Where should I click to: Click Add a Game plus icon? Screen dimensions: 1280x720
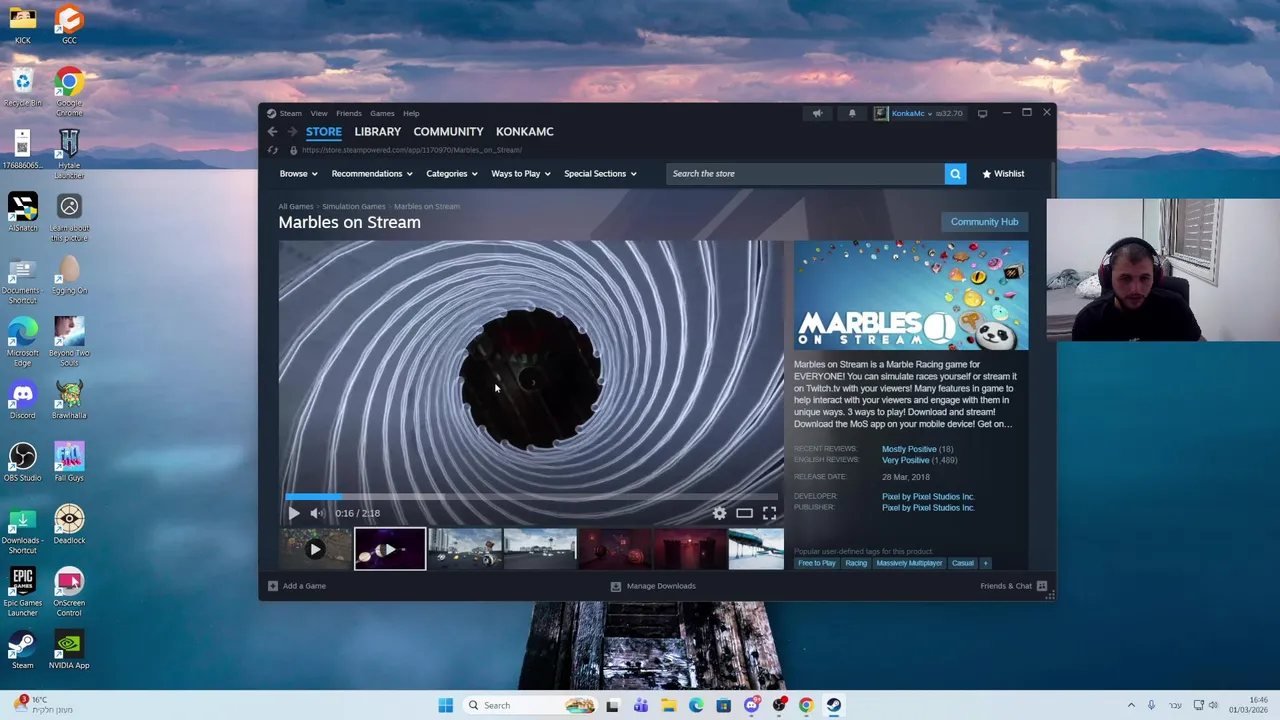pos(272,586)
